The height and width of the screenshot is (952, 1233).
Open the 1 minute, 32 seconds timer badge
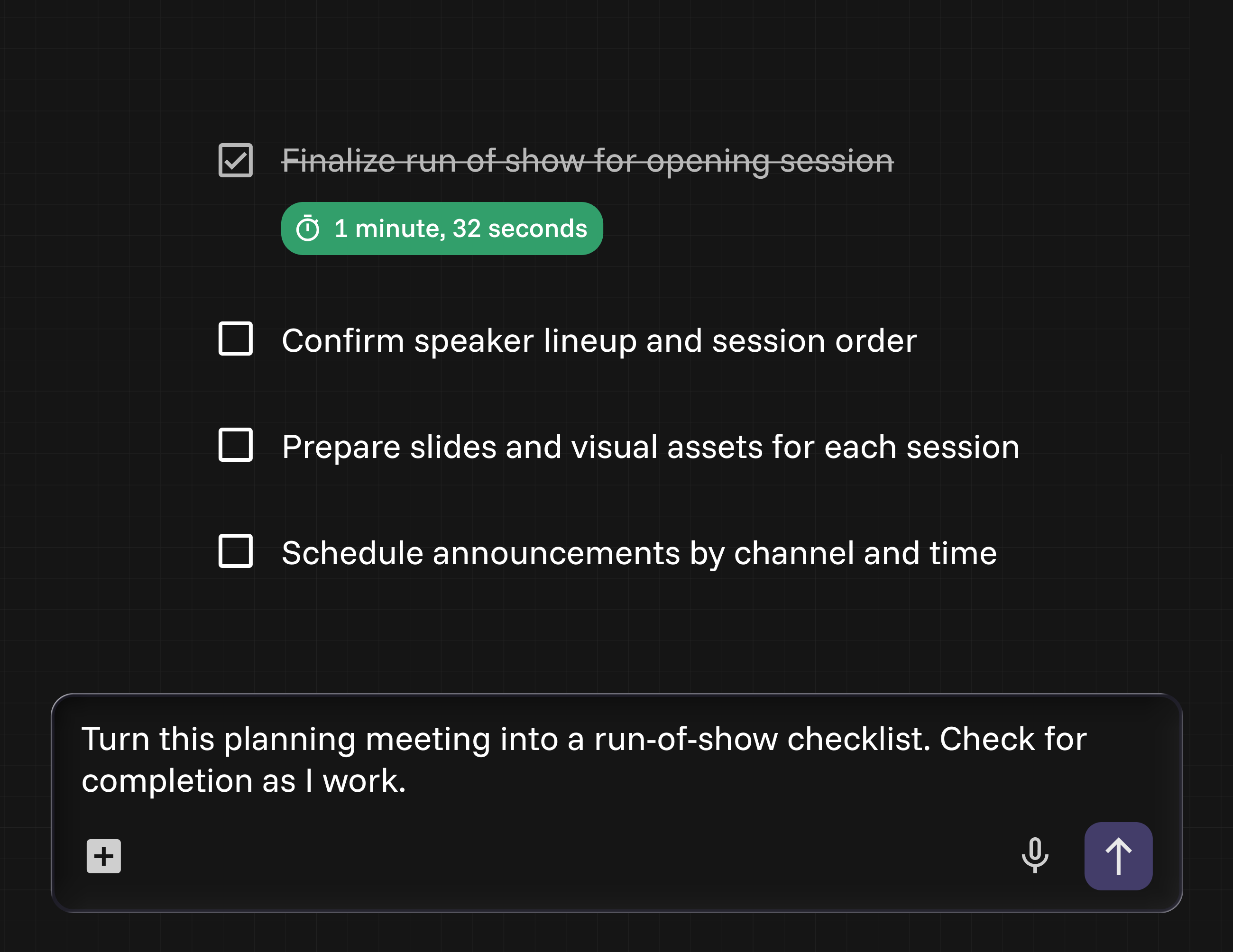click(x=442, y=229)
